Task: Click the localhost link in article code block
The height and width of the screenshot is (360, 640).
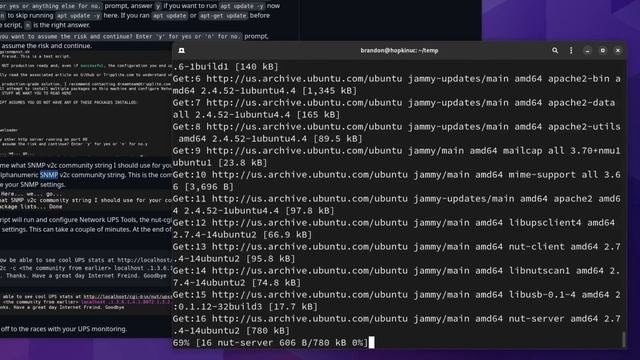Action: click(x=127, y=297)
